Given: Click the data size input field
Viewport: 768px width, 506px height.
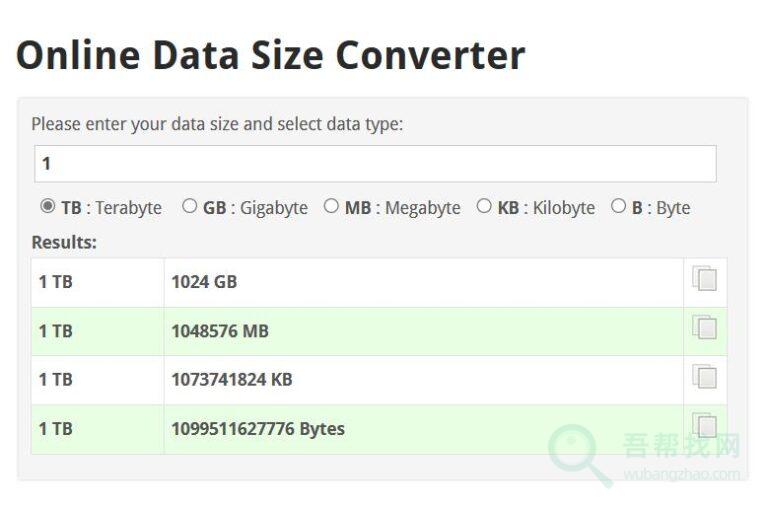Looking at the screenshot, I should 375,164.
